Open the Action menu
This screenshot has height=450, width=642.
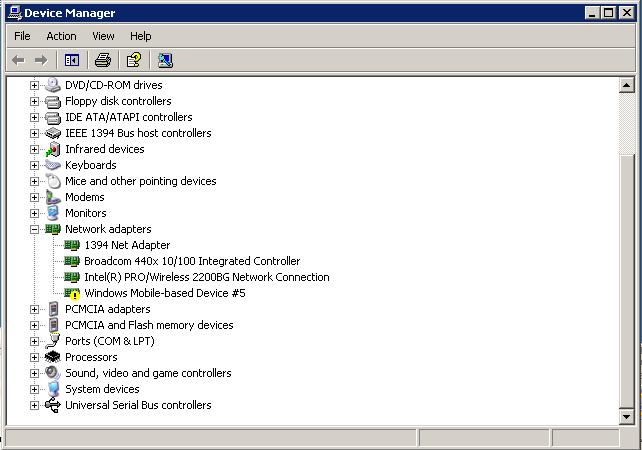coord(61,36)
